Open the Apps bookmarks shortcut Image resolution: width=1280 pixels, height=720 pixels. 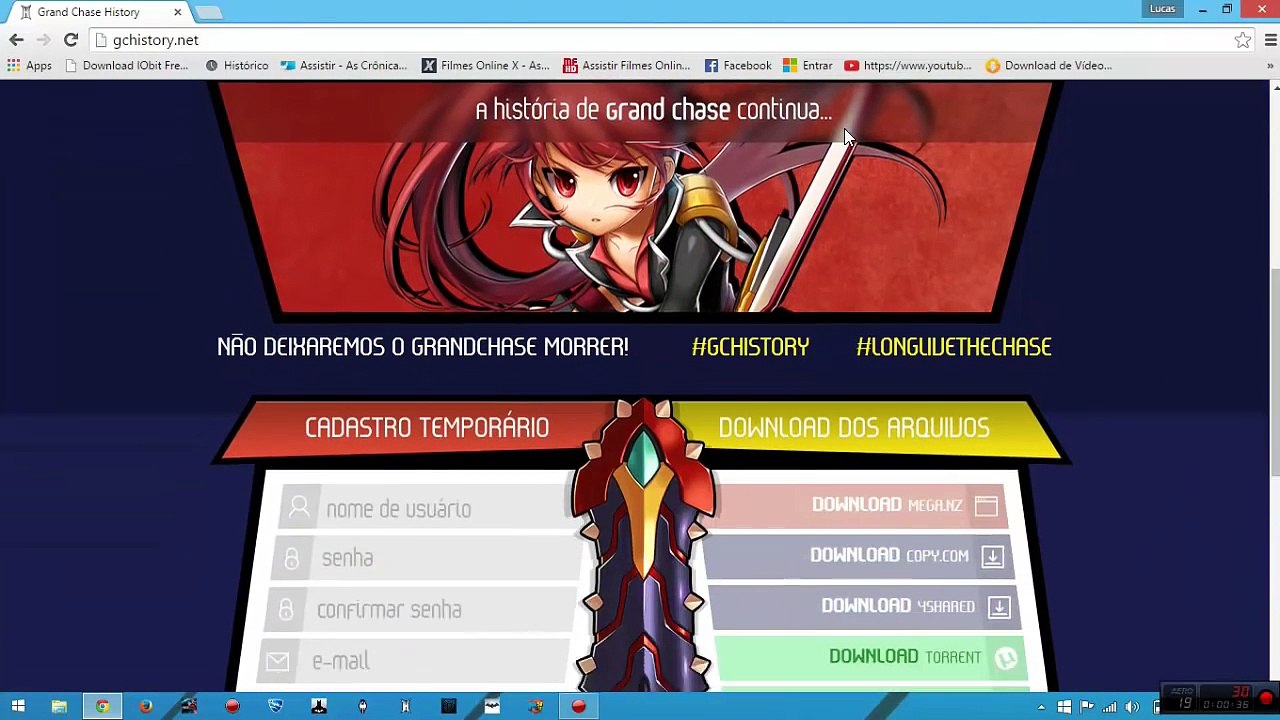pyautogui.click(x=29, y=65)
